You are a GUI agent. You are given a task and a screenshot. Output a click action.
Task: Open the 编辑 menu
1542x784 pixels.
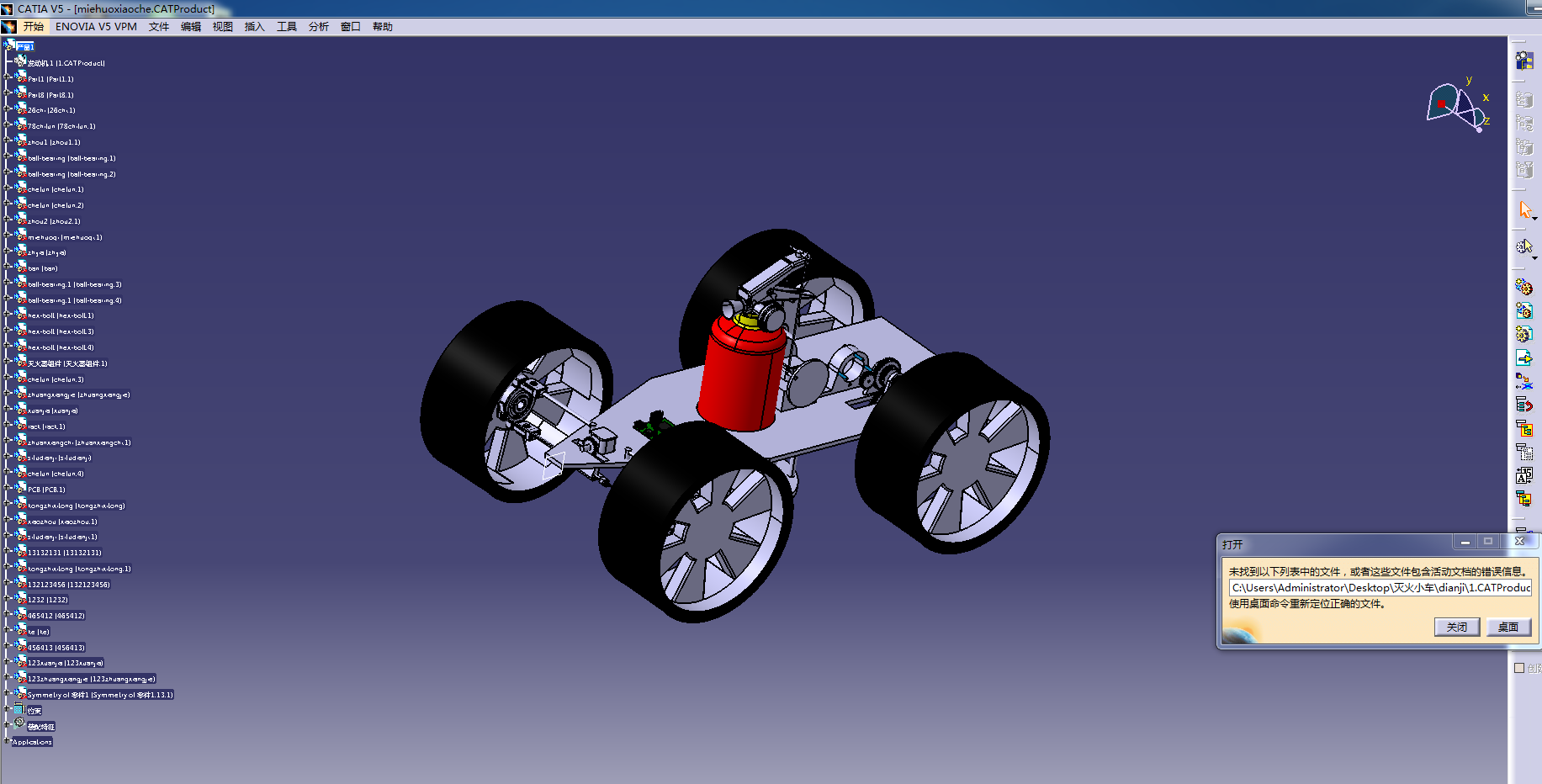191,27
